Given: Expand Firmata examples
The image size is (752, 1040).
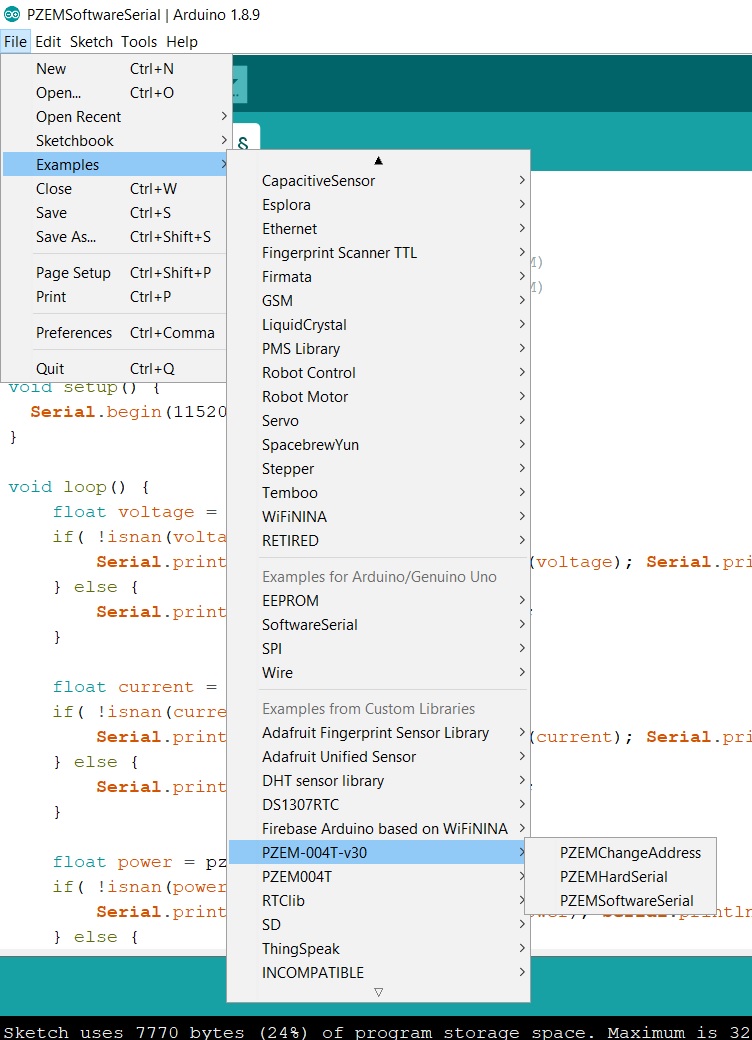Looking at the screenshot, I should 379,277.
